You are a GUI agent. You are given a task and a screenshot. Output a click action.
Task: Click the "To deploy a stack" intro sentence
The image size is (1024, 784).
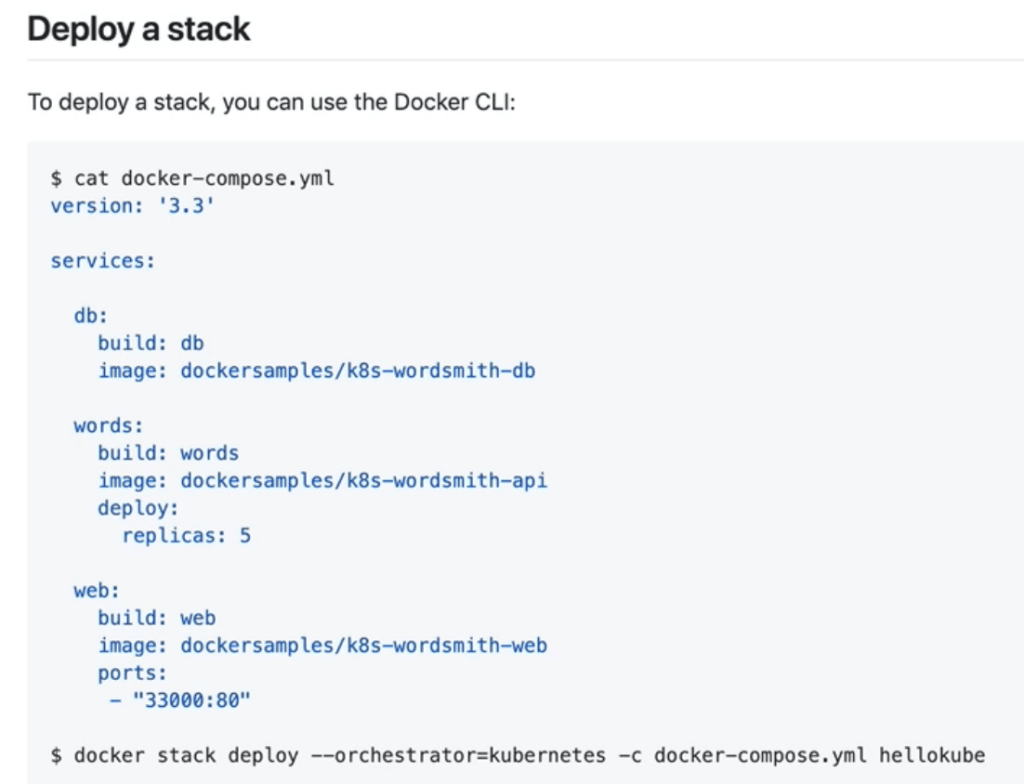click(271, 103)
